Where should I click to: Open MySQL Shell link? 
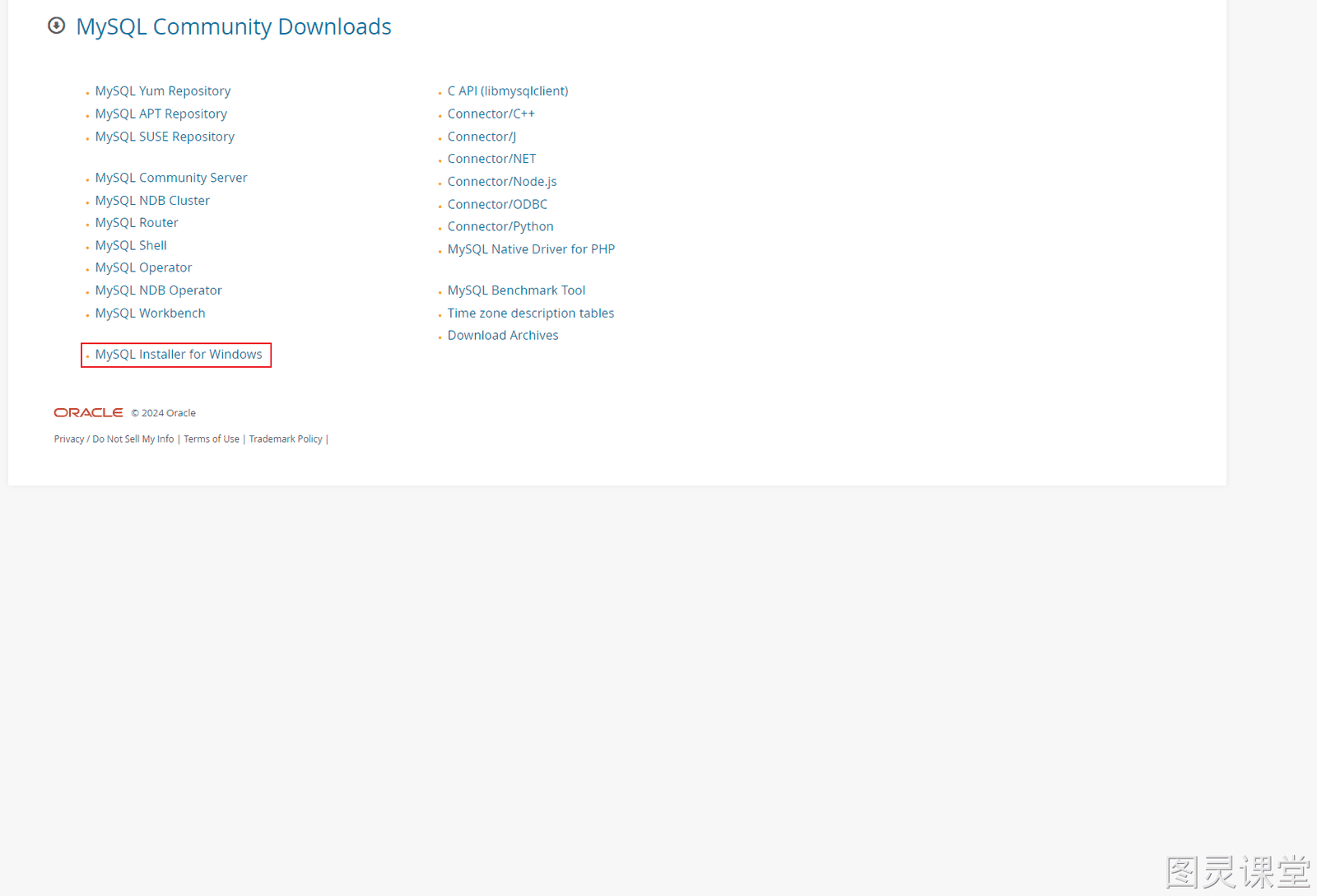point(131,245)
